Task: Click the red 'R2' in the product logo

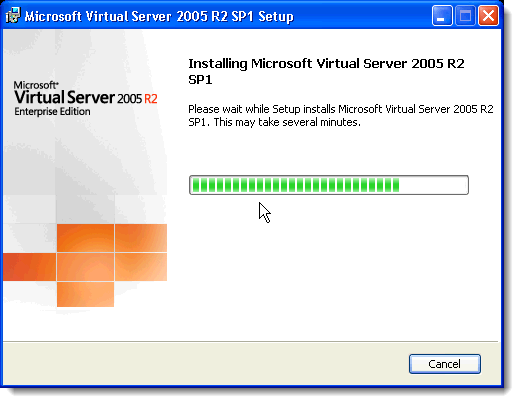Action: pyautogui.click(x=151, y=99)
